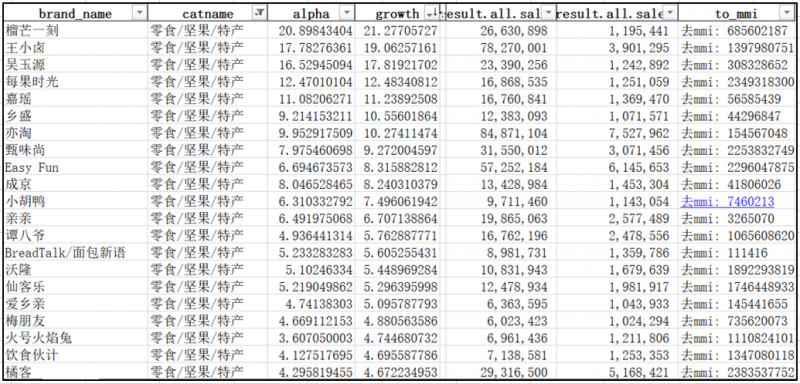Select the cell 去mmi: 685602187
Screen dimensions: 800x384
pyautogui.click(x=735, y=31)
